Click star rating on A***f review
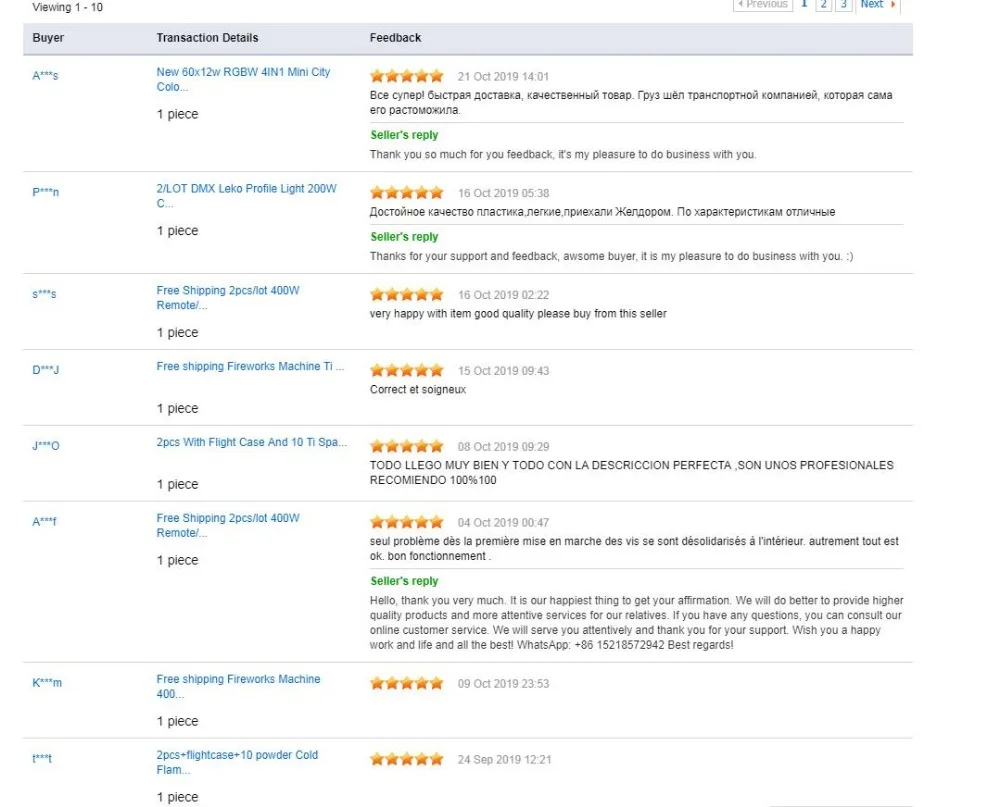This screenshot has height=807, width=1000. [406, 521]
